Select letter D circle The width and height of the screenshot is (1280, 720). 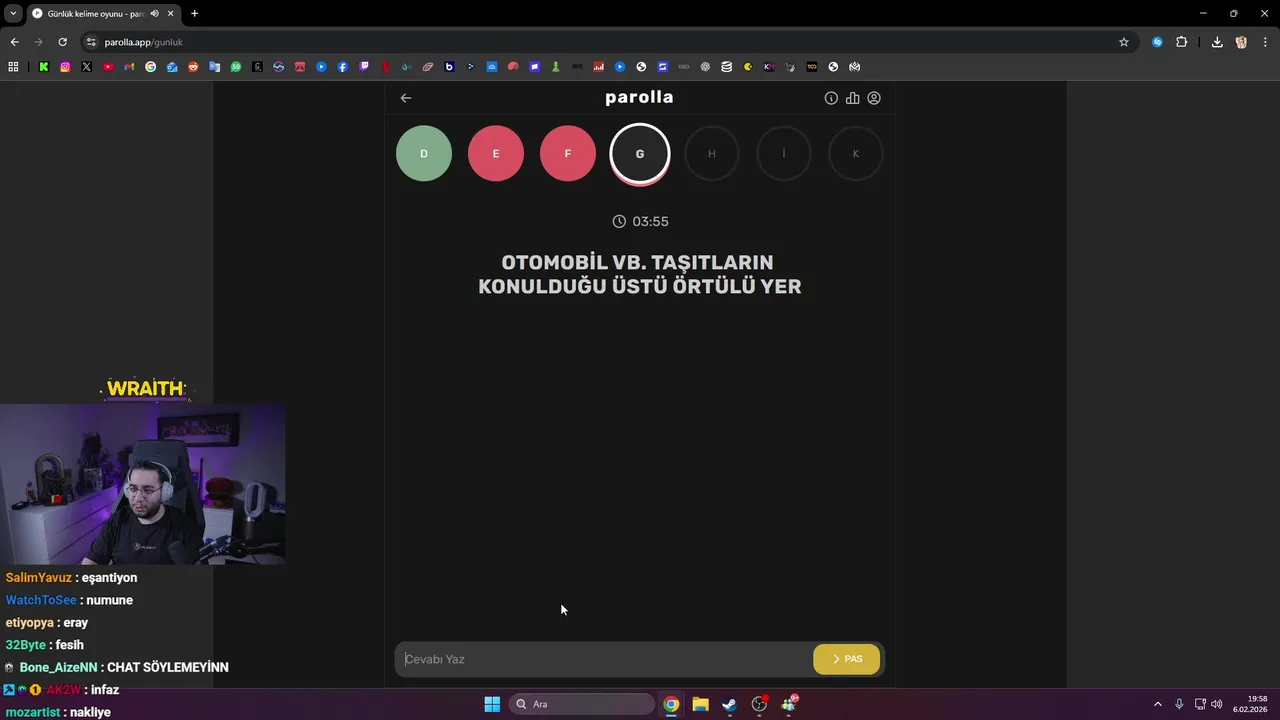pos(424,154)
